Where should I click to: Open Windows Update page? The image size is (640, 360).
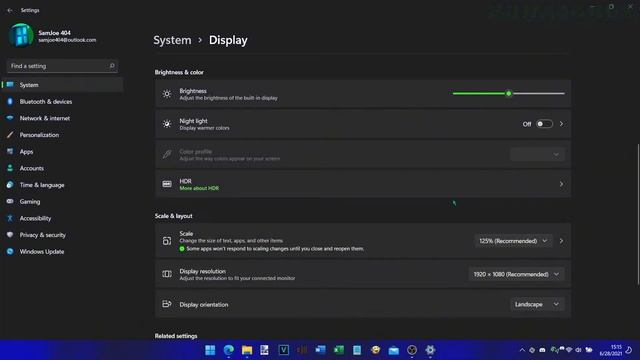[x=62, y=252]
